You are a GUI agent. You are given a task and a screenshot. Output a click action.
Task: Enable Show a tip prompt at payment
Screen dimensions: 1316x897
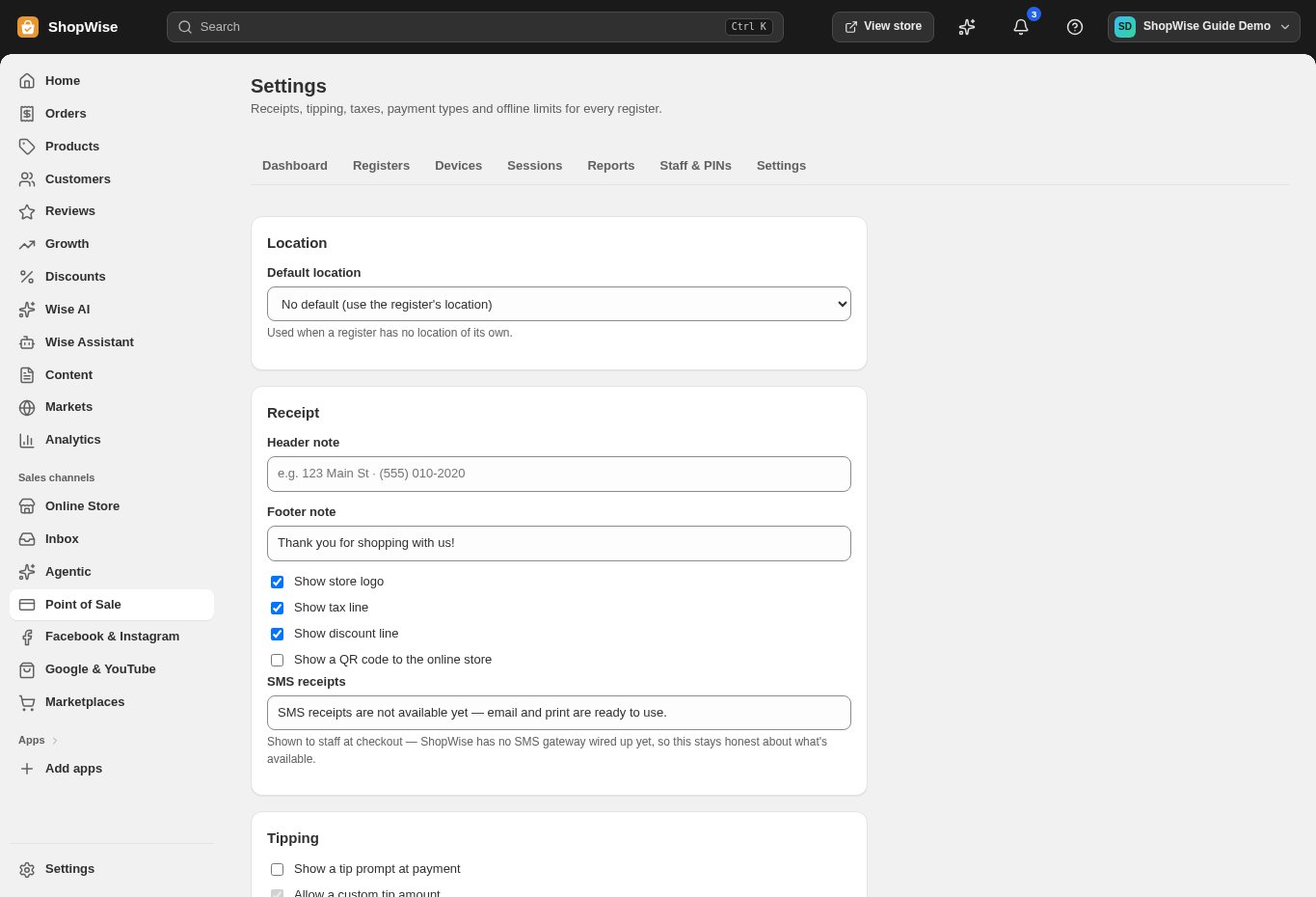click(277, 869)
